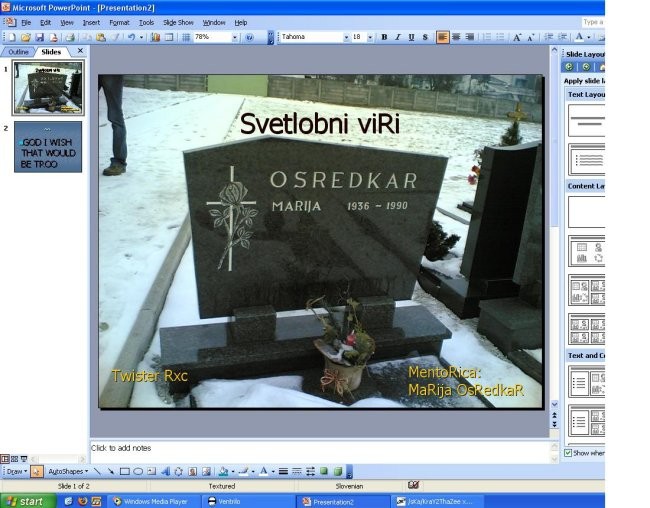This screenshot has width=650, height=508.
Task: Decrease the font size
Action: click(x=531, y=37)
